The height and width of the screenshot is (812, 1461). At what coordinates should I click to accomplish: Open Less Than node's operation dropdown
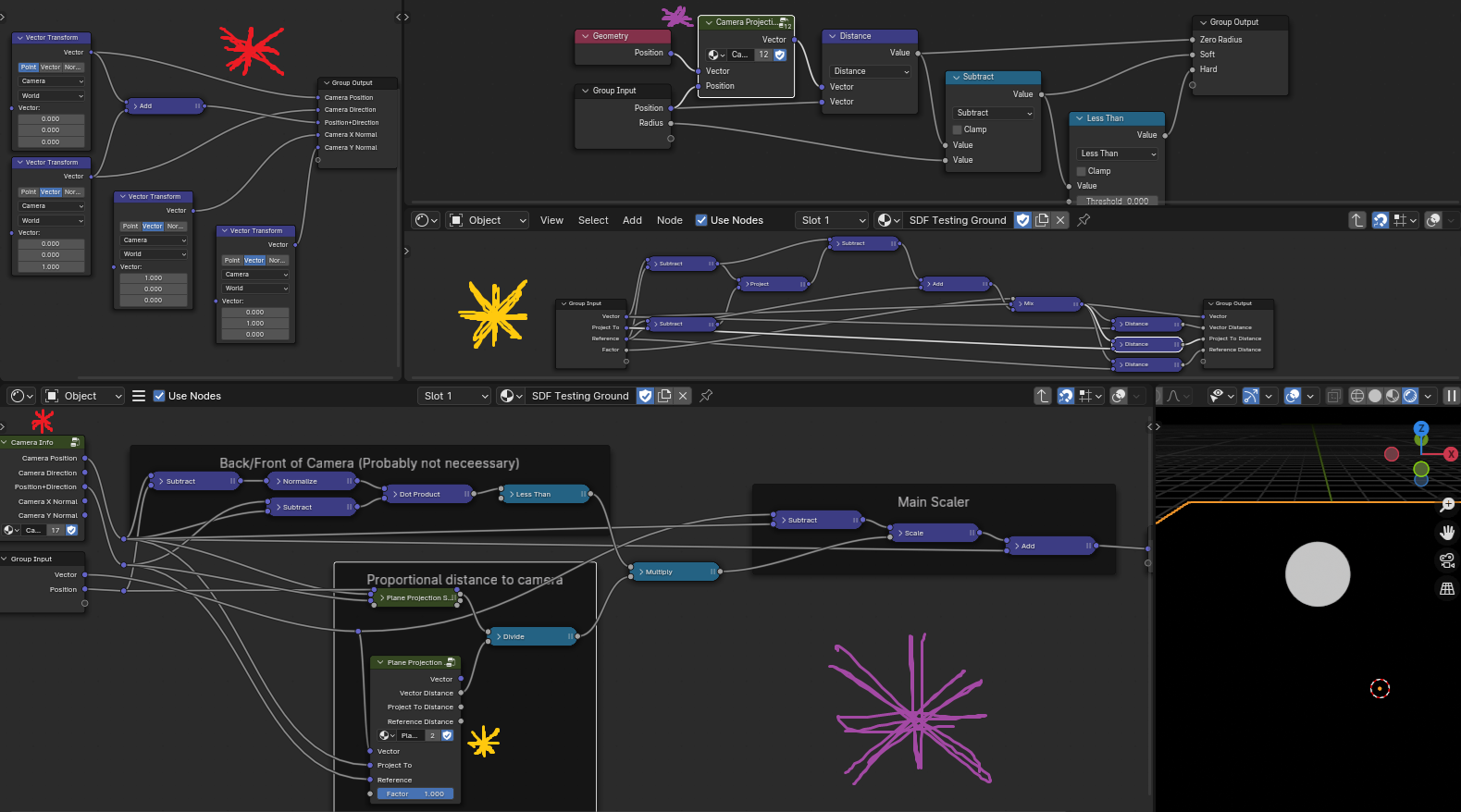(x=1118, y=154)
